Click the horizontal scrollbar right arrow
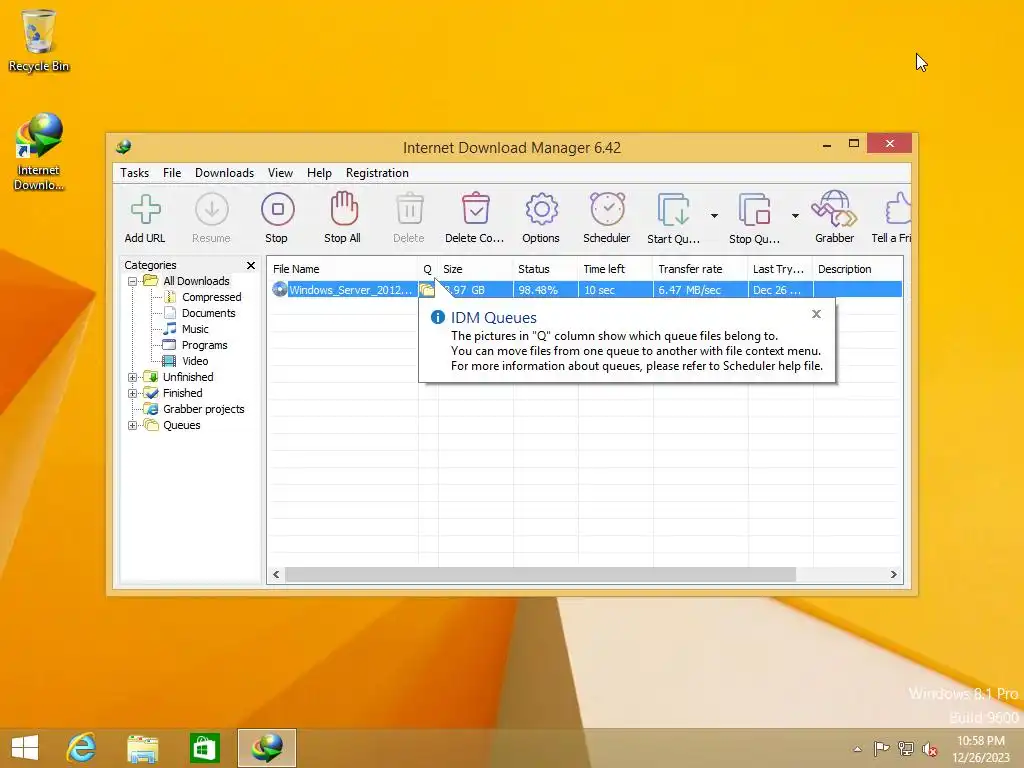 click(x=893, y=575)
